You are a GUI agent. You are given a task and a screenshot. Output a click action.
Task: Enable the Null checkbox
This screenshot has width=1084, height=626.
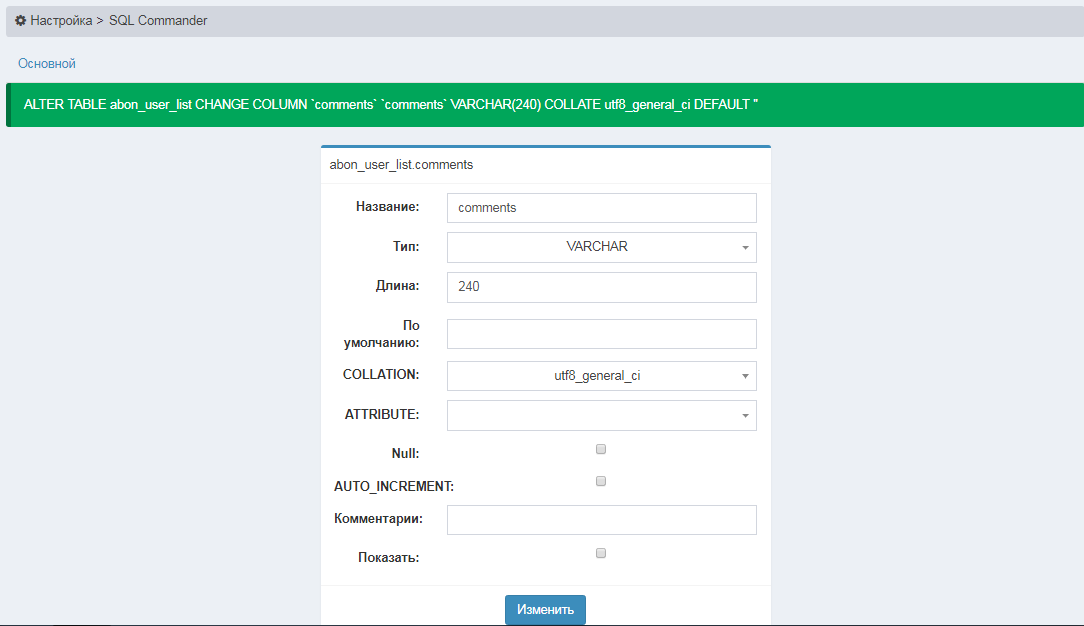601,449
